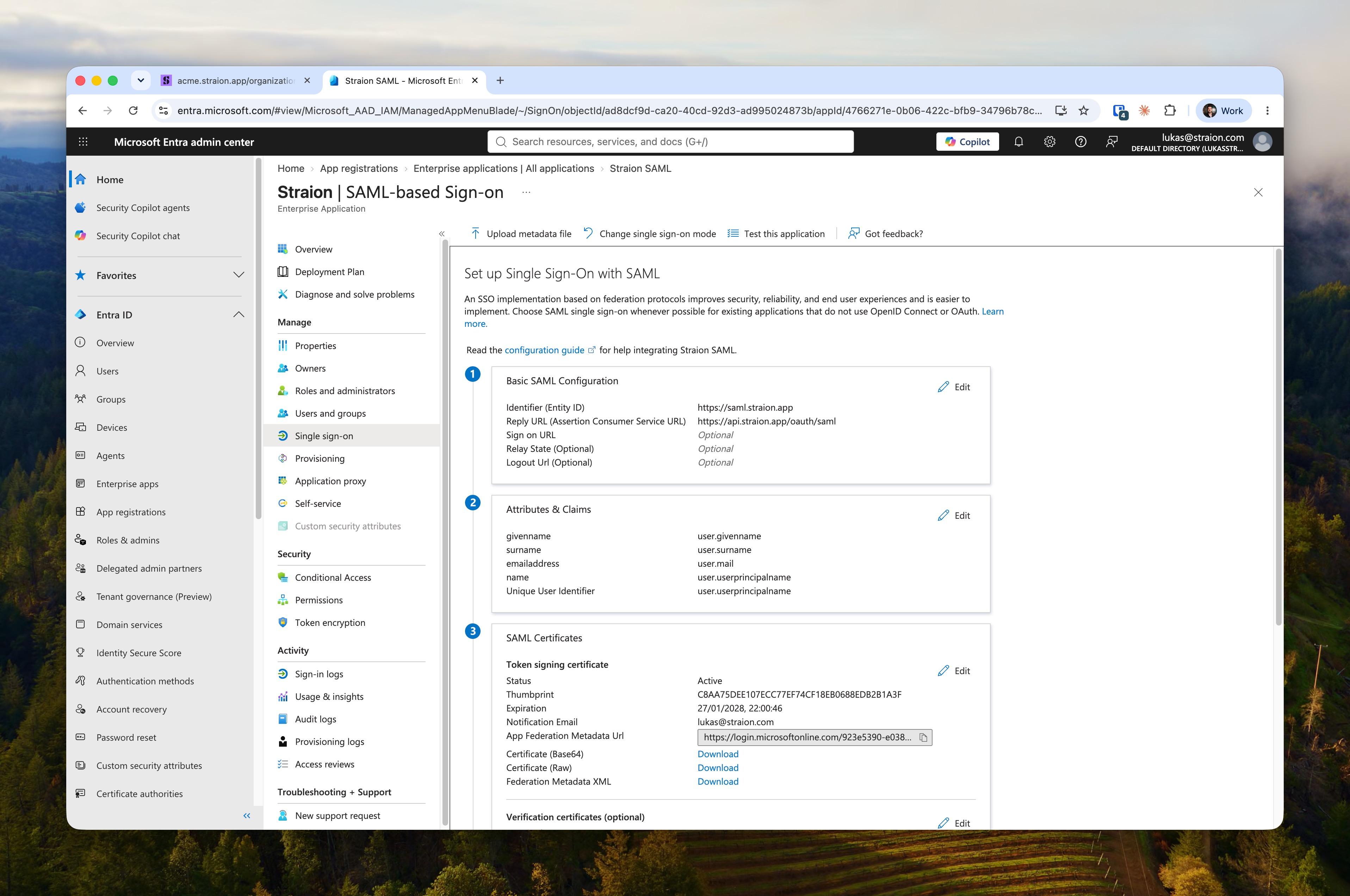Open Password reset in the sidebar
This screenshot has width=1350, height=896.
click(x=126, y=737)
